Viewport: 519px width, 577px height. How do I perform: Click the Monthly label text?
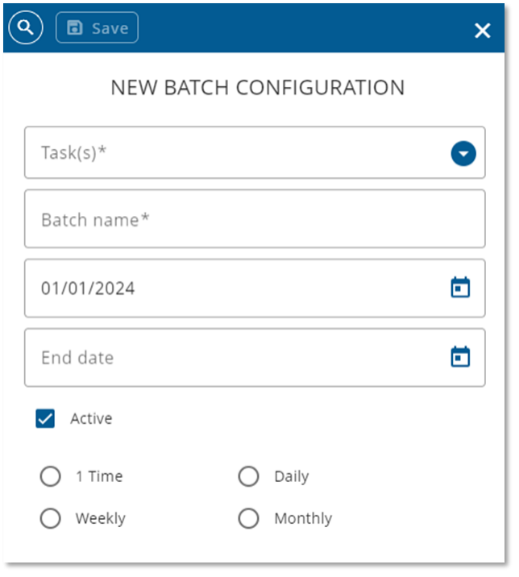coord(303,519)
